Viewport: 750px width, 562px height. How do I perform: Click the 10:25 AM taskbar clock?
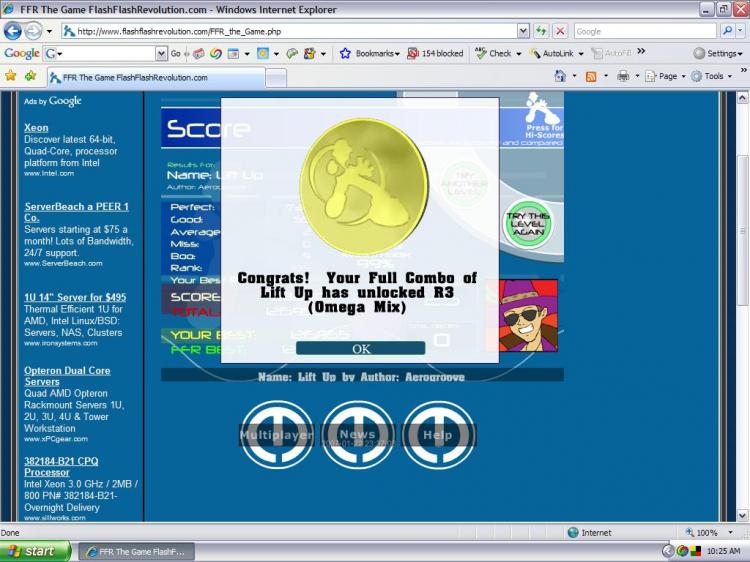[723, 551]
